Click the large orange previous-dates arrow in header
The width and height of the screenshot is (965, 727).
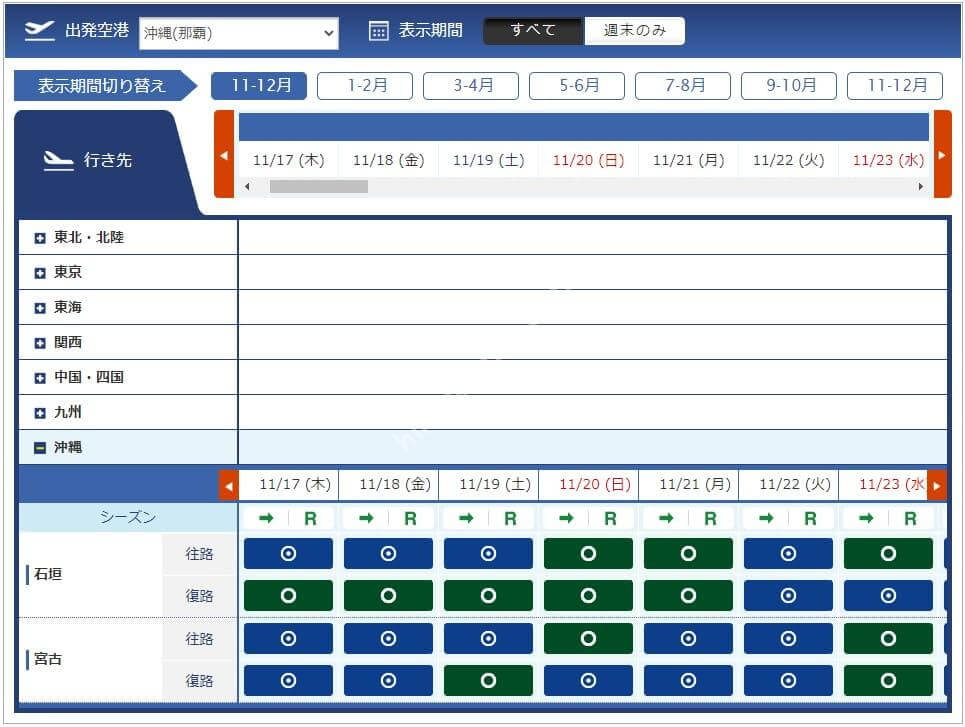point(224,155)
